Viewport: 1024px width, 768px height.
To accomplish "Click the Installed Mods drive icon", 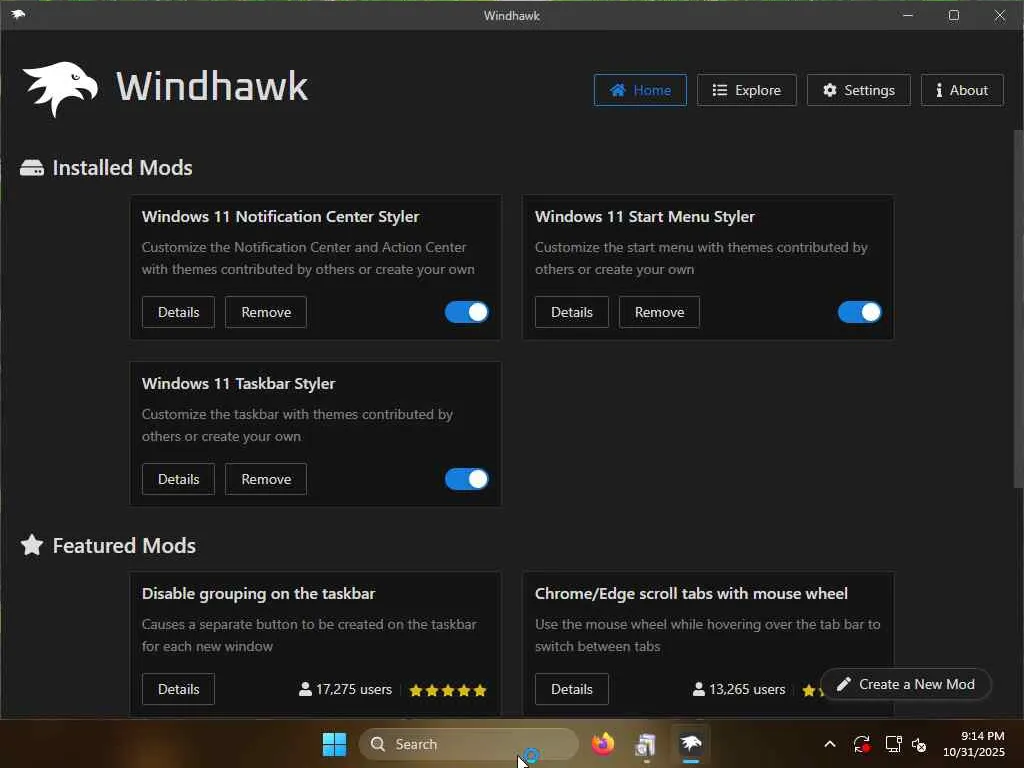I will pos(32,168).
